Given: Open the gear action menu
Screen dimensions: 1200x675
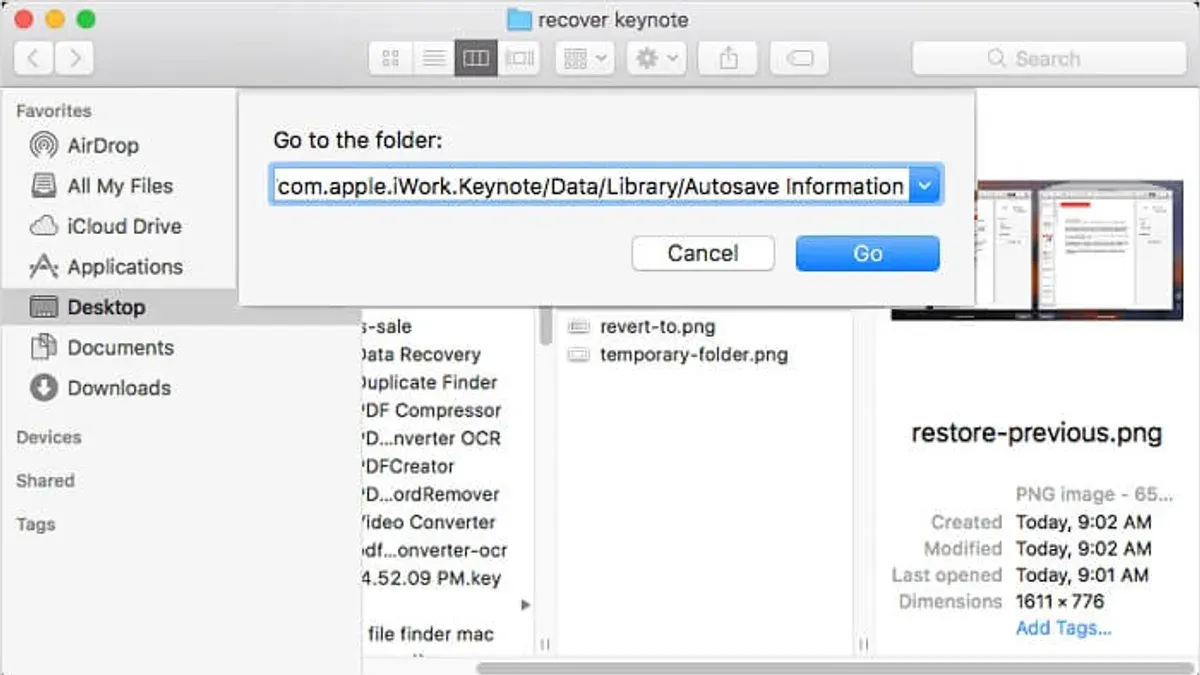Looking at the screenshot, I should pyautogui.click(x=656, y=58).
